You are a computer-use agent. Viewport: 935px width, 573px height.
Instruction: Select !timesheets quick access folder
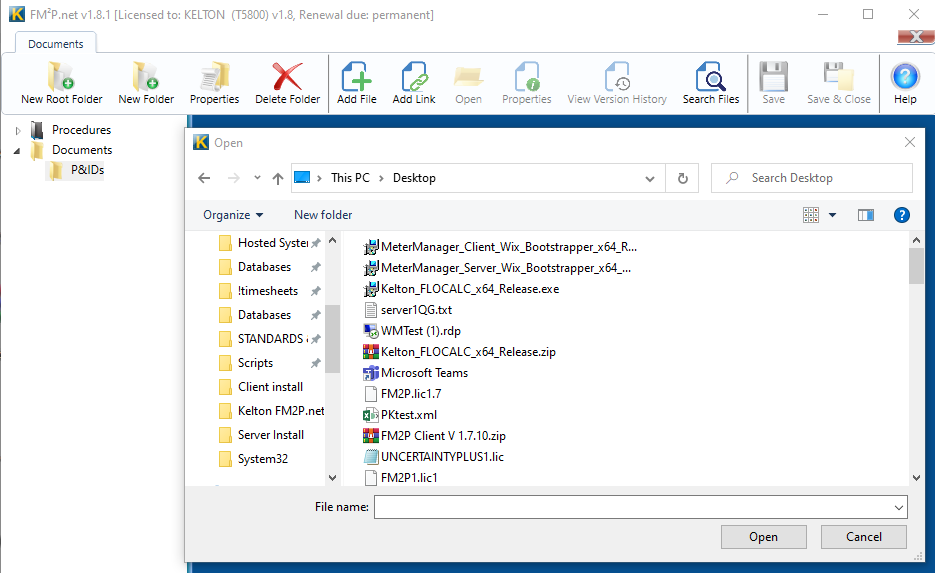pyautogui.click(x=270, y=291)
